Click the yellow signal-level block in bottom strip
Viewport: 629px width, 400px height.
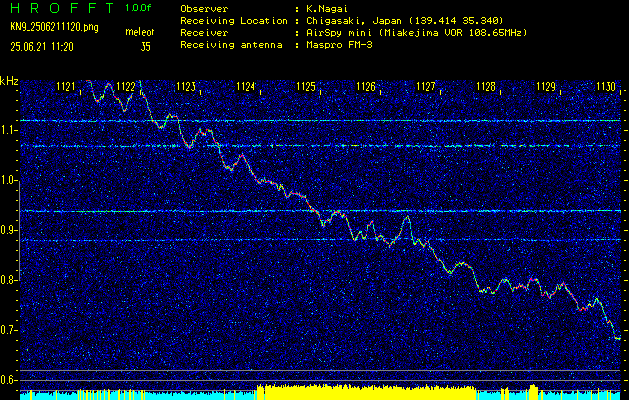tap(366, 392)
